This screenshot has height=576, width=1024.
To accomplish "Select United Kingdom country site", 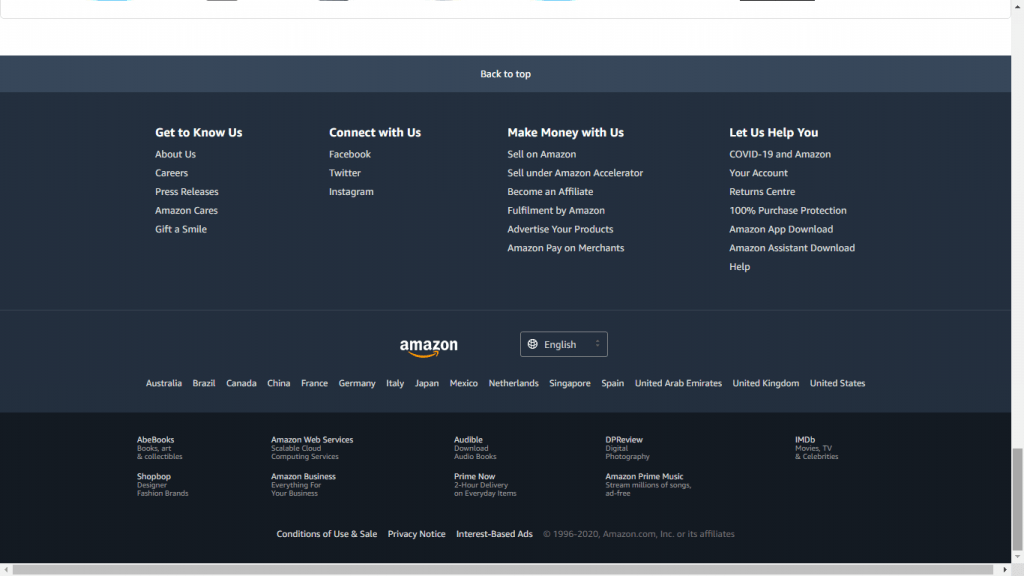I will click(x=765, y=383).
